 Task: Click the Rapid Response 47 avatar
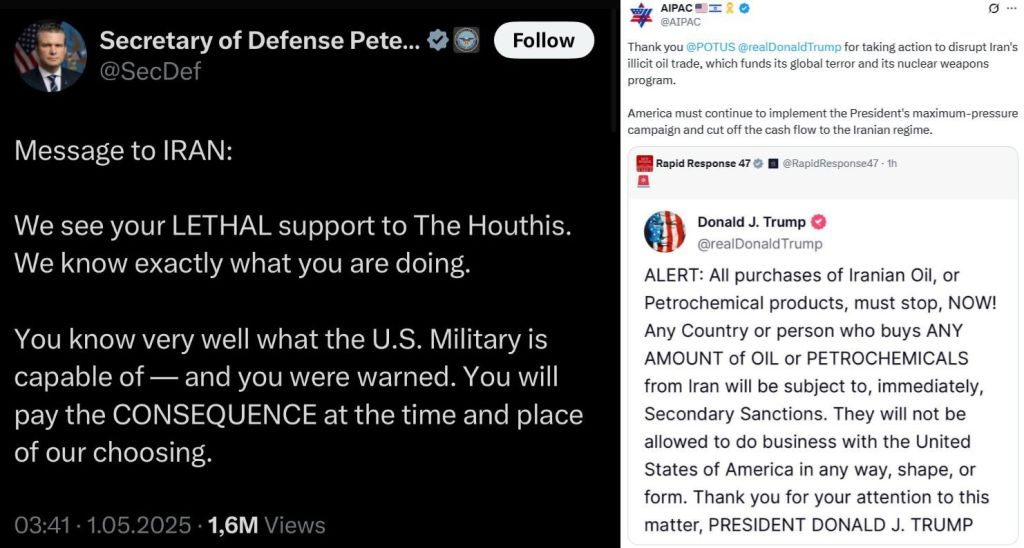pyautogui.click(x=643, y=163)
